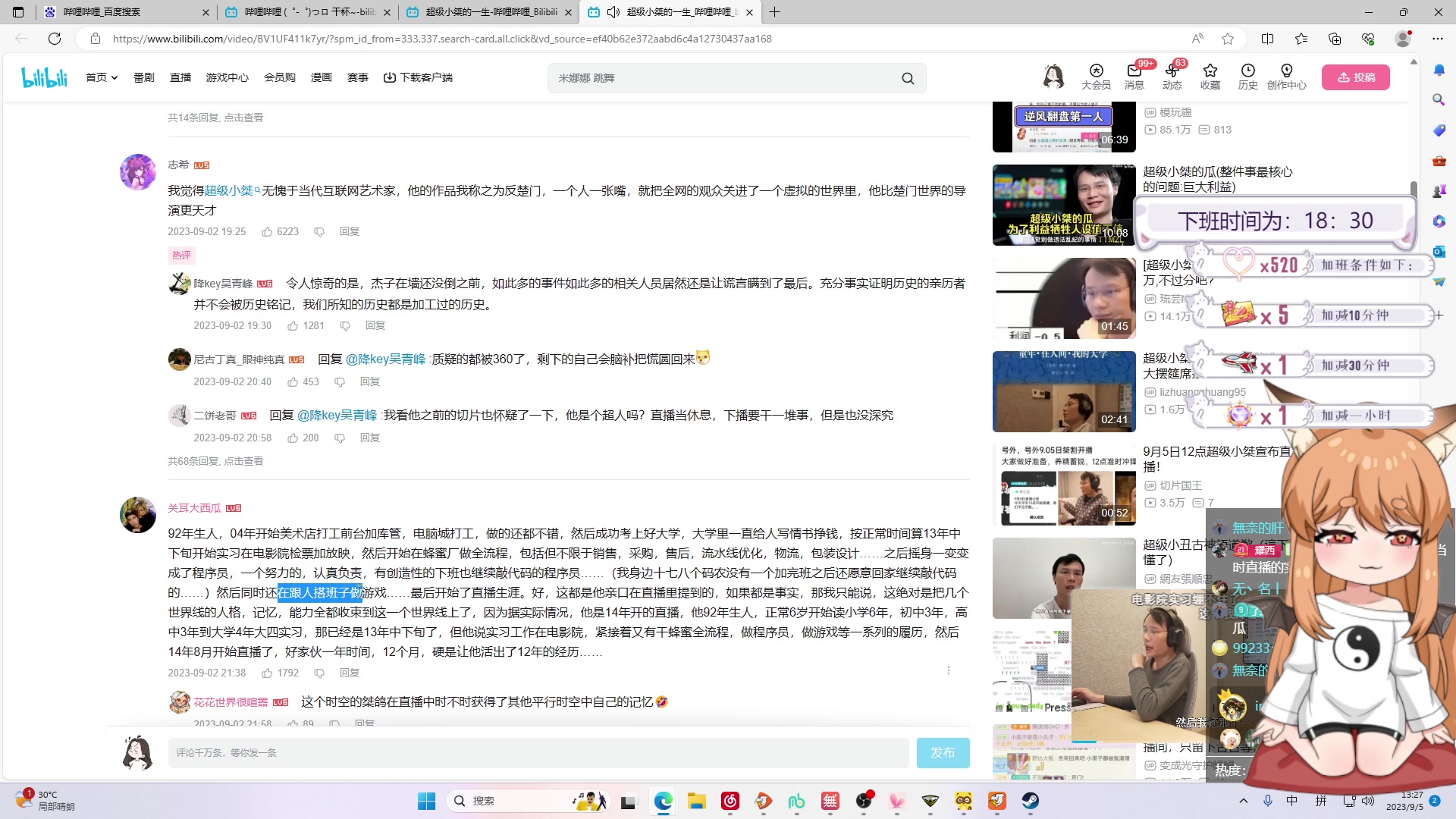
Task: Click the user avatar in bilibili header
Action: [x=1053, y=77]
